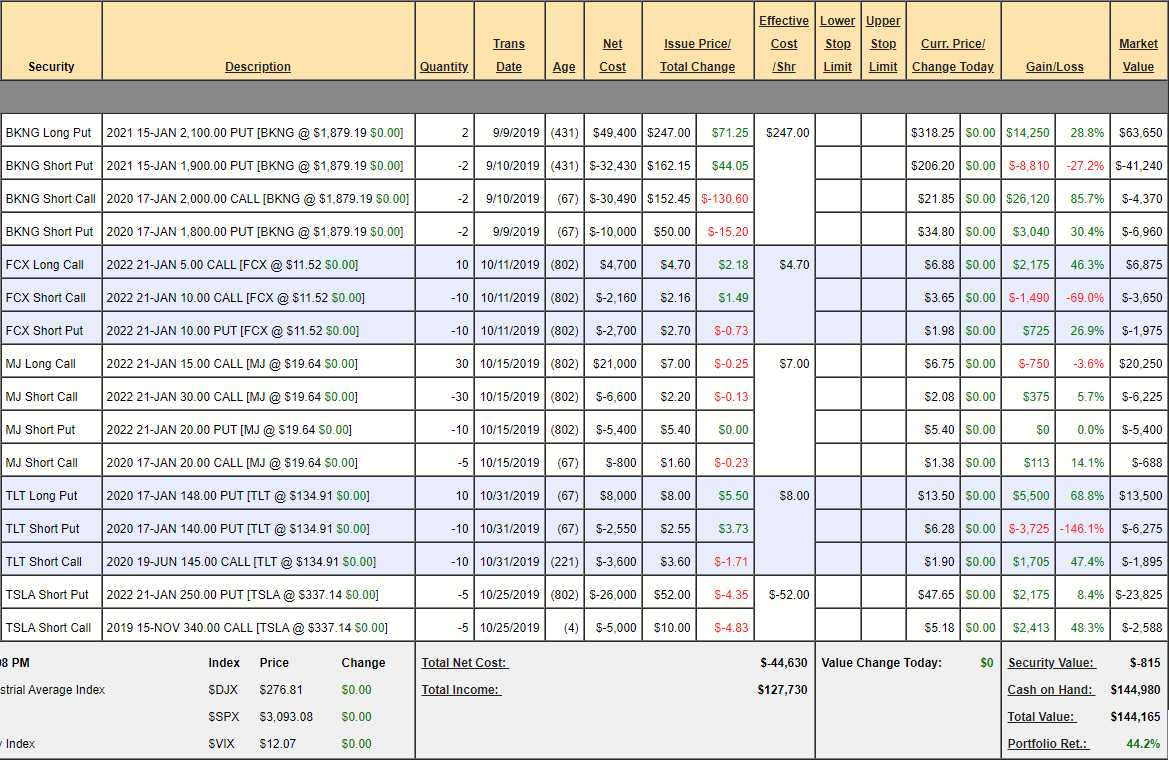Click Curr. Price/Change Today header

pyautogui.click(x=953, y=55)
